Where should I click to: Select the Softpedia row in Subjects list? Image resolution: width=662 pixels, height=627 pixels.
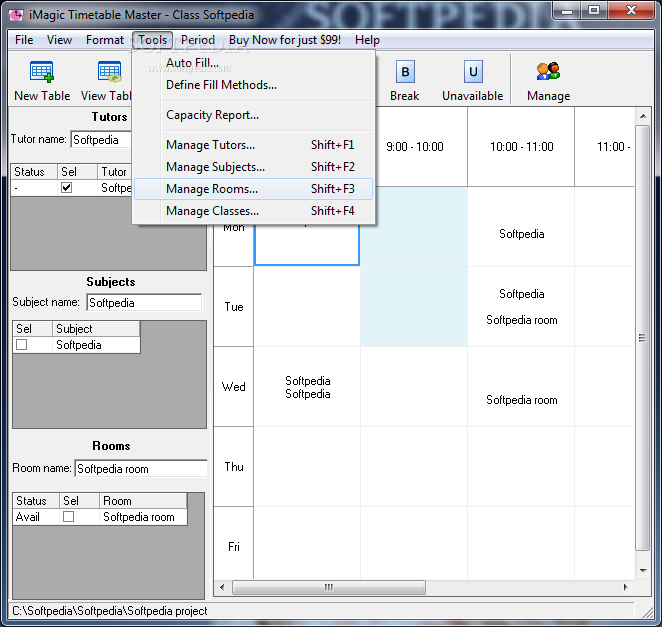(76, 345)
